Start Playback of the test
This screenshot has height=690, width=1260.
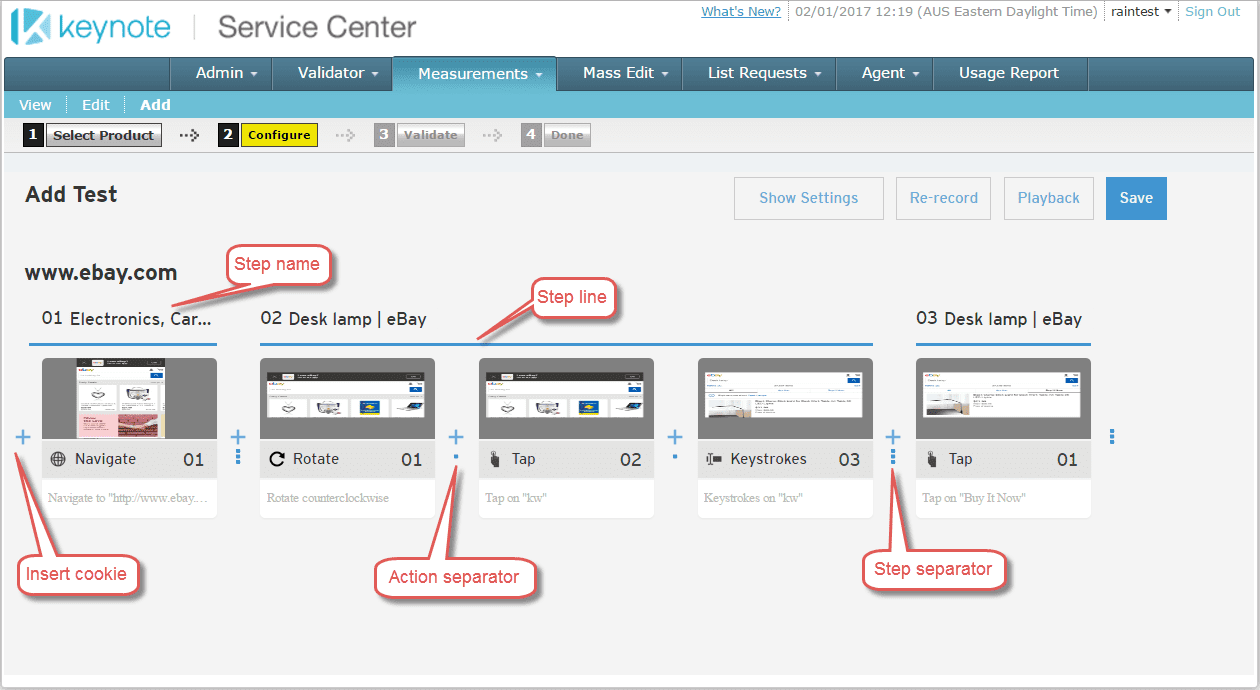(1049, 198)
